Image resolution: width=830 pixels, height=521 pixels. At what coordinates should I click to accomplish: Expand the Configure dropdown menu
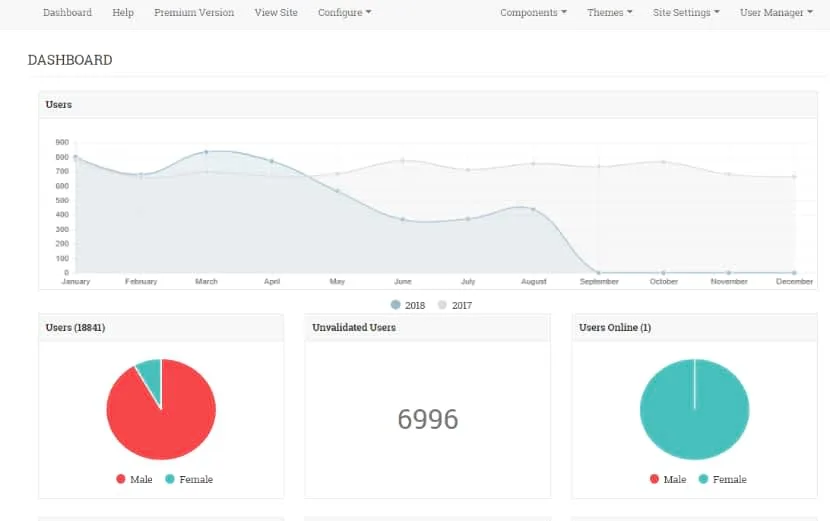(344, 12)
